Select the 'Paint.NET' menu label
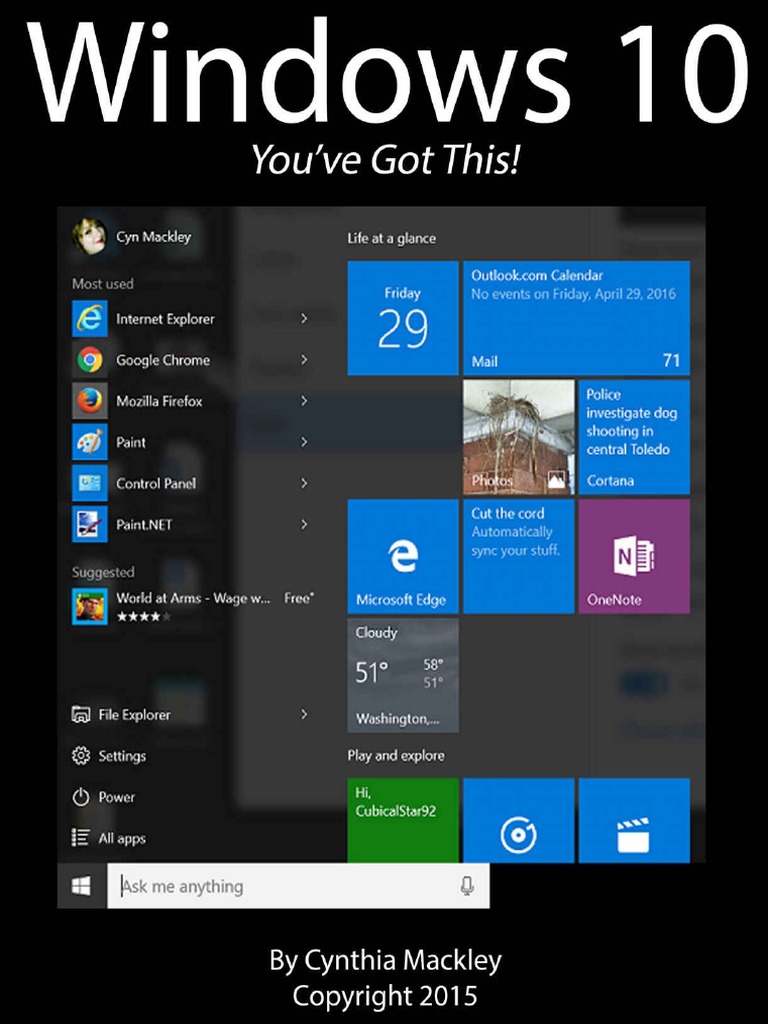This screenshot has height=1024, width=768. [144, 524]
